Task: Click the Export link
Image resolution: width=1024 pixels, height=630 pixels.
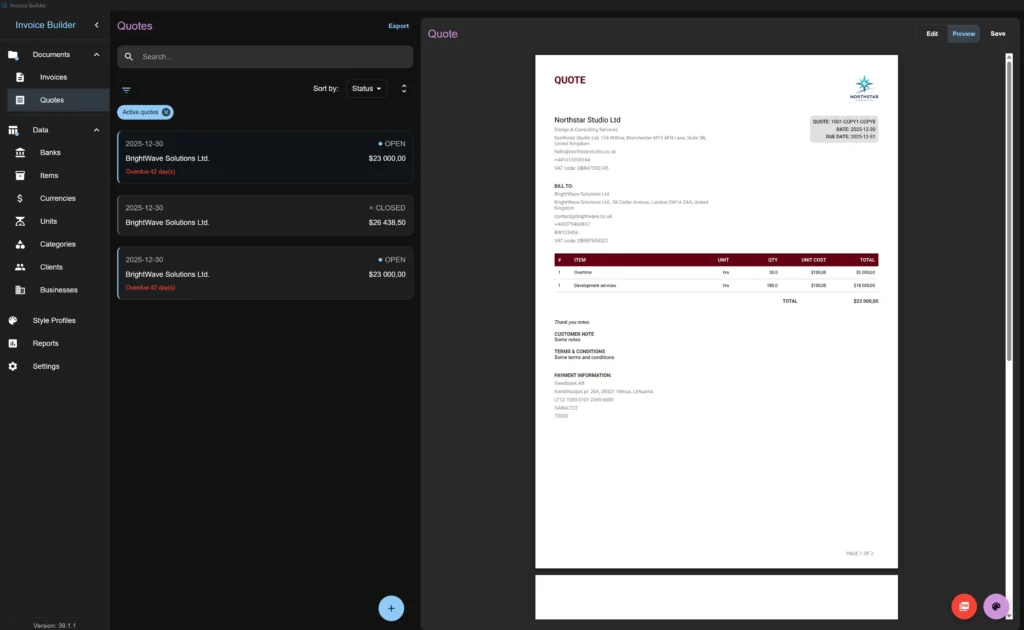Action: point(398,25)
